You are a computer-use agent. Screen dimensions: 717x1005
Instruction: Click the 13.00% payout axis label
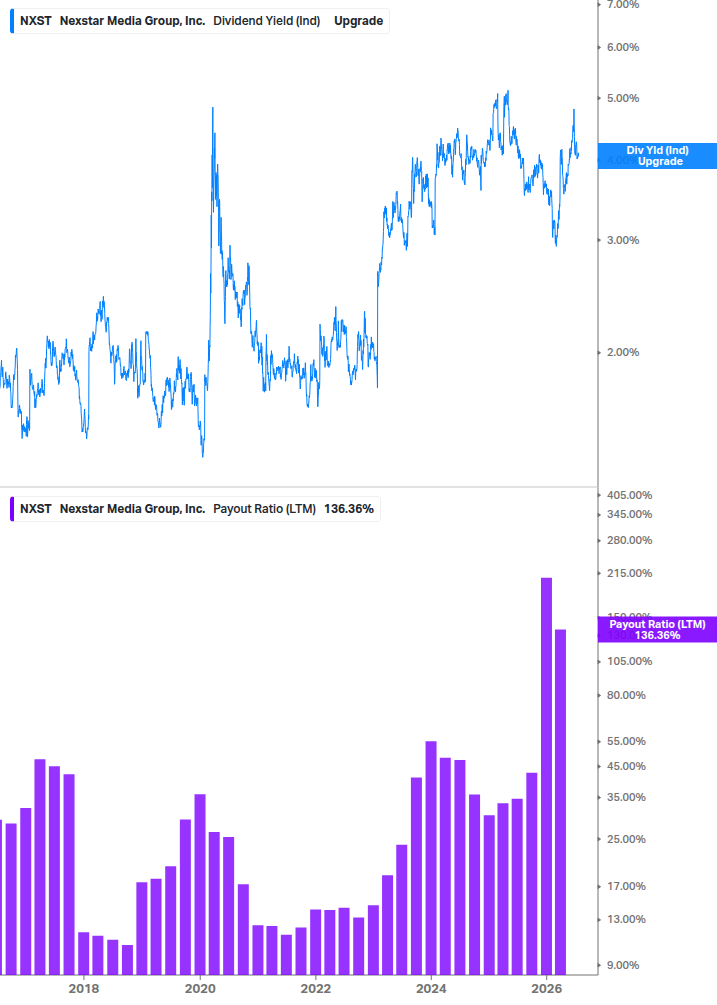point(626,919)
